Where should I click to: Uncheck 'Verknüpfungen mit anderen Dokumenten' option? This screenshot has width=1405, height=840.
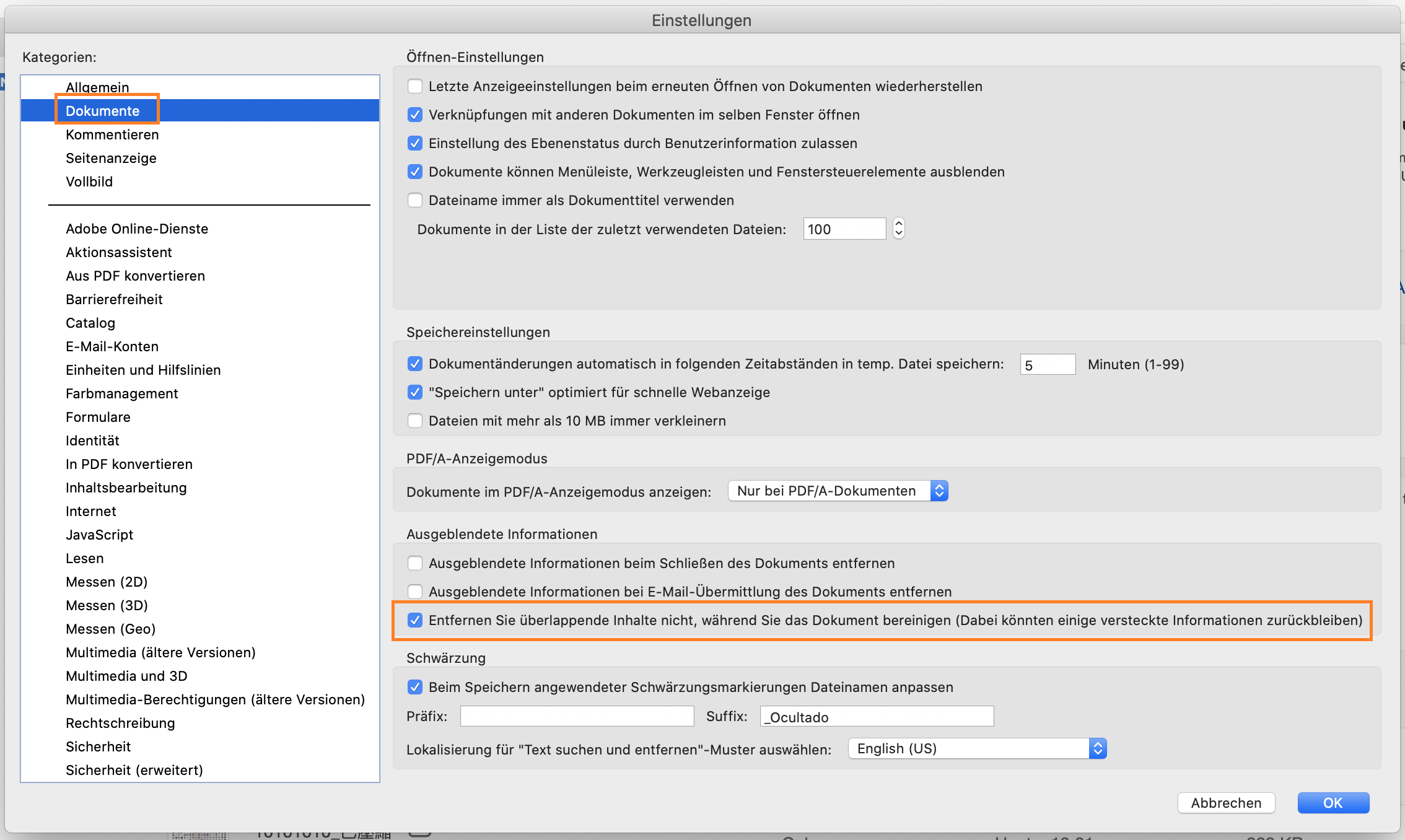(x=415, y=115)
